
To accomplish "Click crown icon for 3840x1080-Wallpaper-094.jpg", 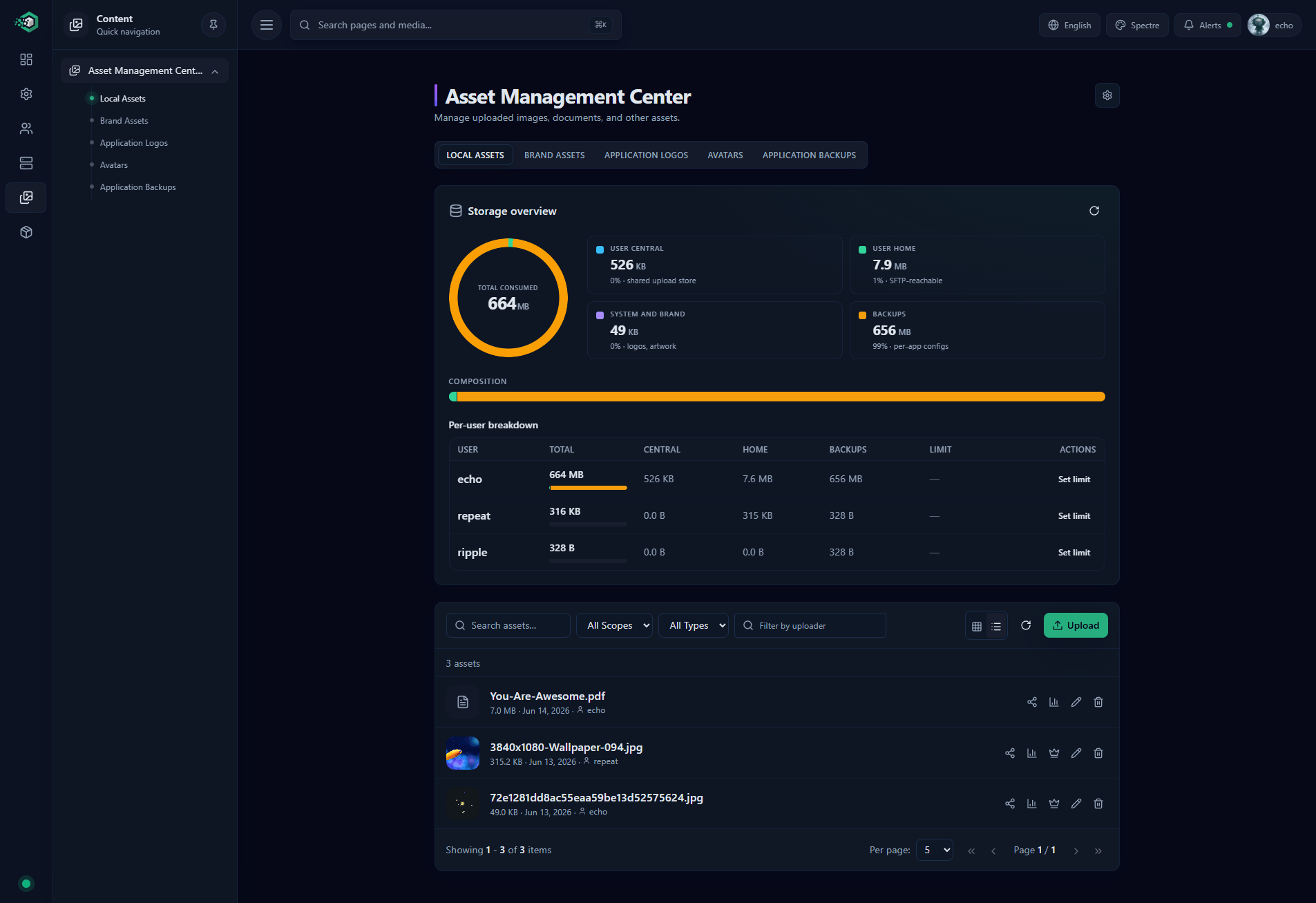I will coord(1054,753).
